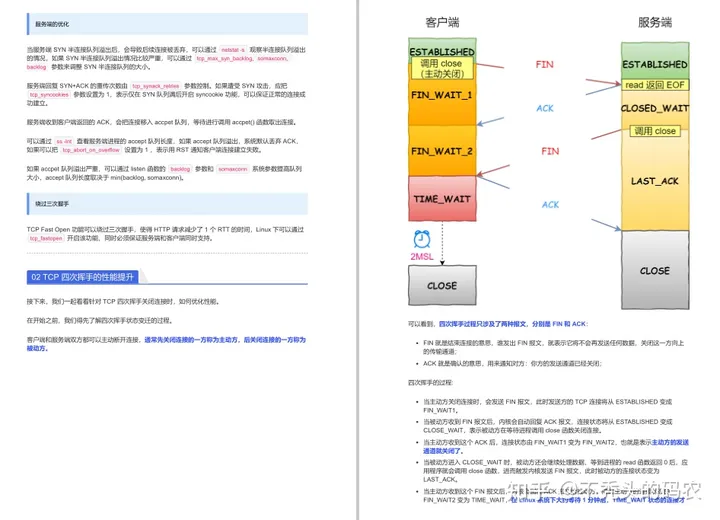Screen dimensions: 720x520
Task: Click the 客户端 column title
Action: pyautogui.click(x=442, y=23)
